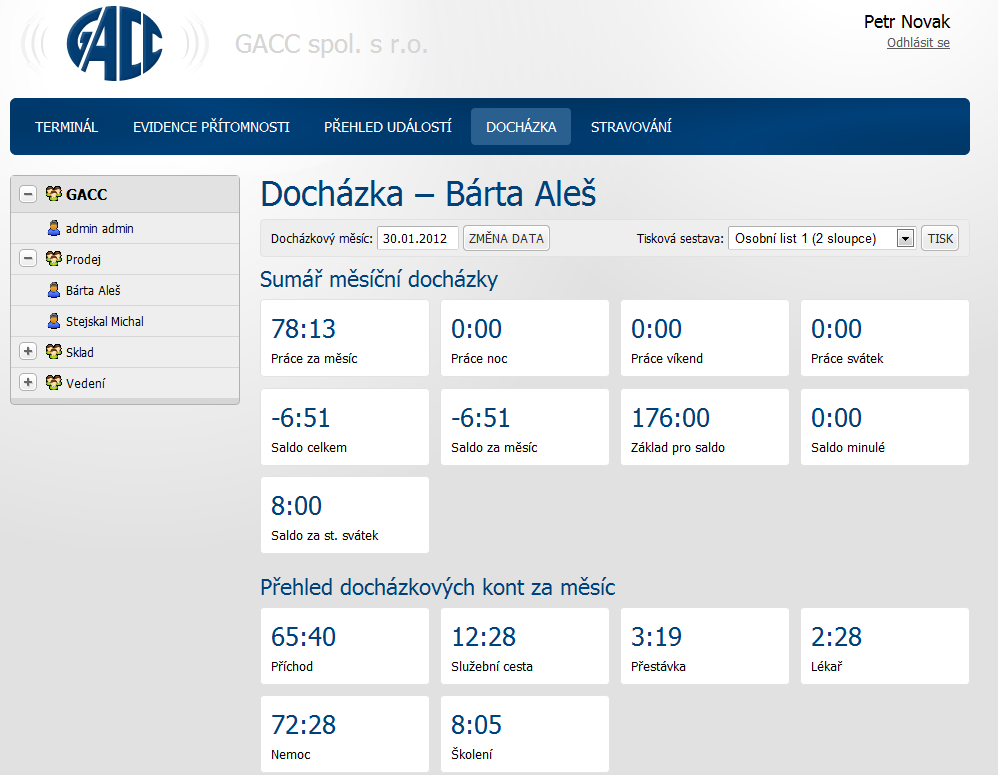Screen dimensions: 998x775
Task: Click the Přestávka 3:19 tile
Action: [705, 646]
